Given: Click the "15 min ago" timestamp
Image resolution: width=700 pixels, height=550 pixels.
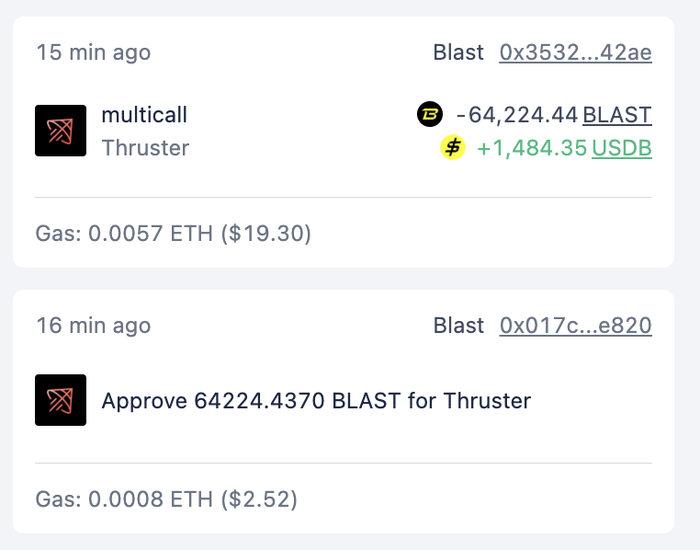Looking at the screenshot, I should click(x=93, y=52).
